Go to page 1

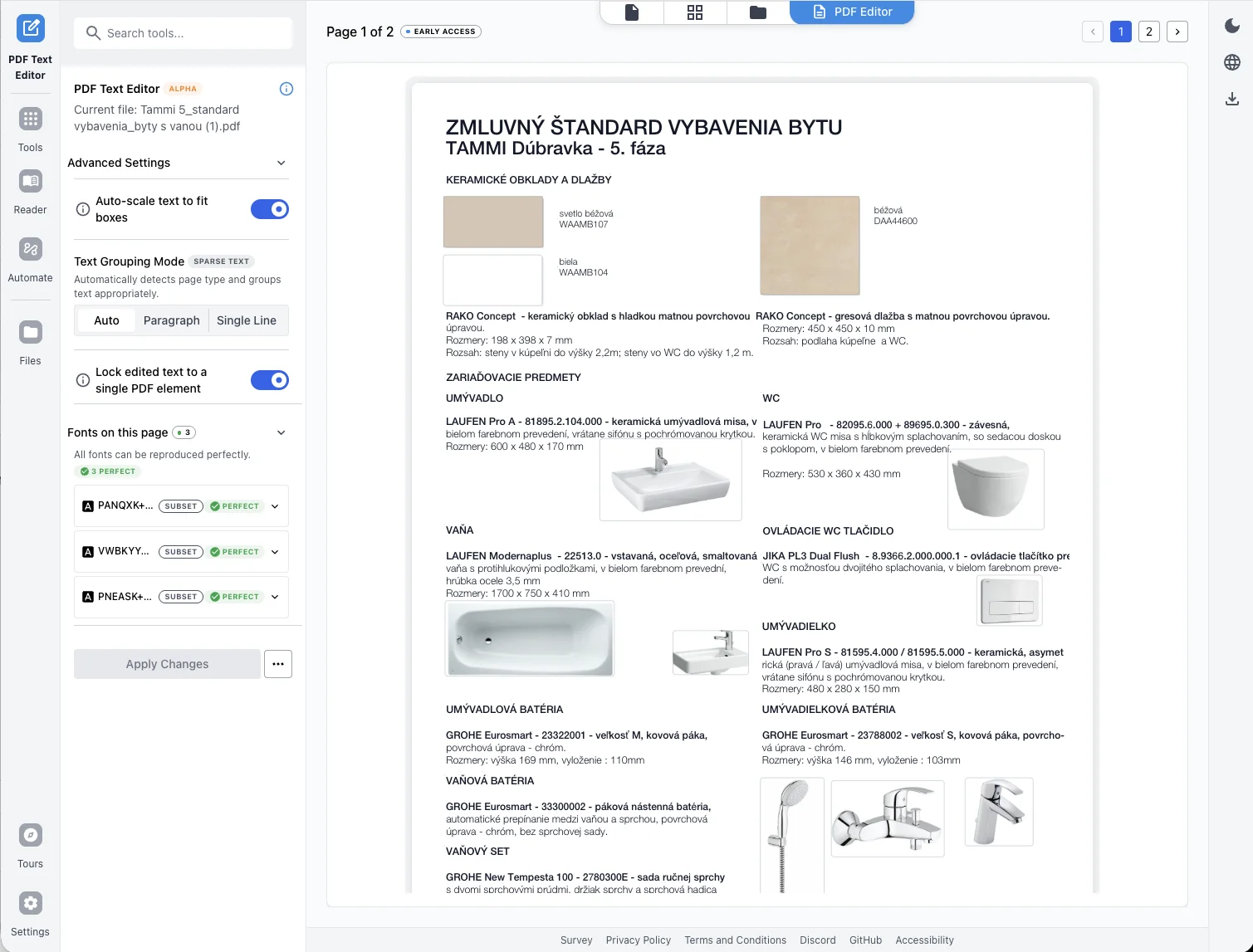(1121, 32)
